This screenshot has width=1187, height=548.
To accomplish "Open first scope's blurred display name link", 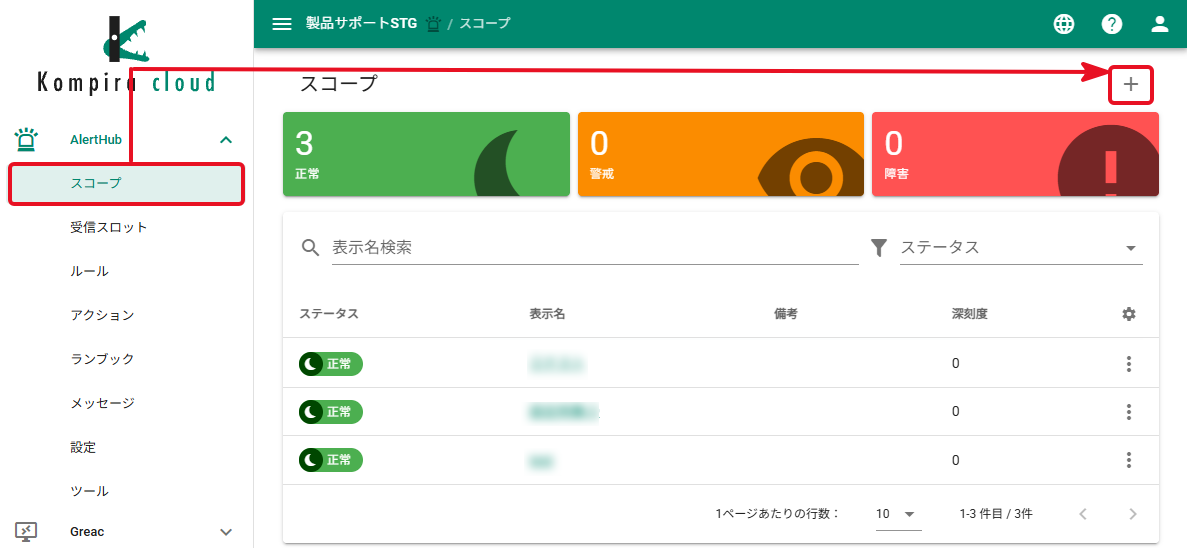I will [558, 364].
